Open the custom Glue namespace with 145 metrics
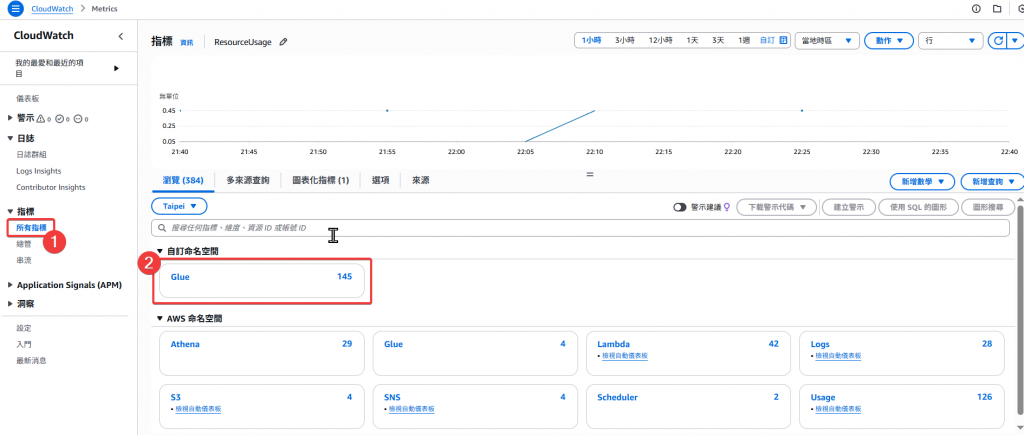 [261, 282]
